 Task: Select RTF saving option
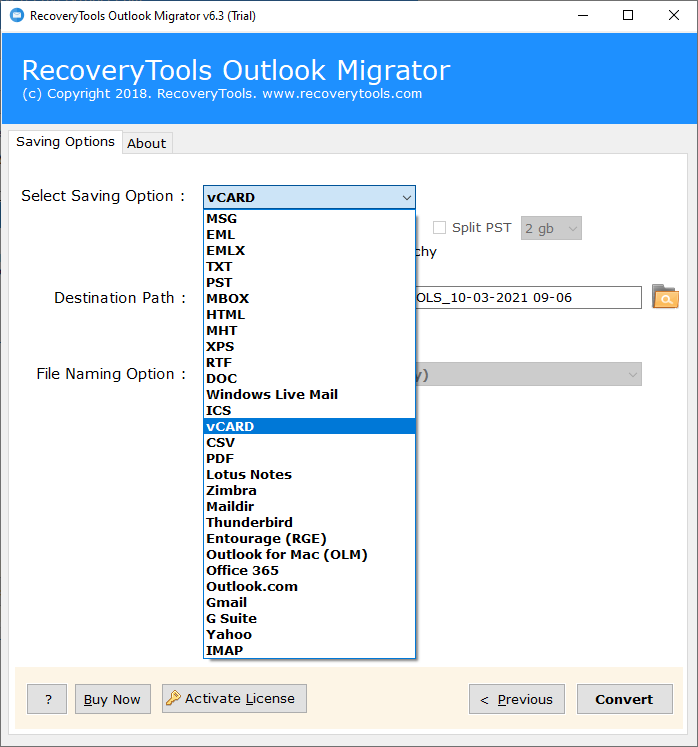pos(309,363)
